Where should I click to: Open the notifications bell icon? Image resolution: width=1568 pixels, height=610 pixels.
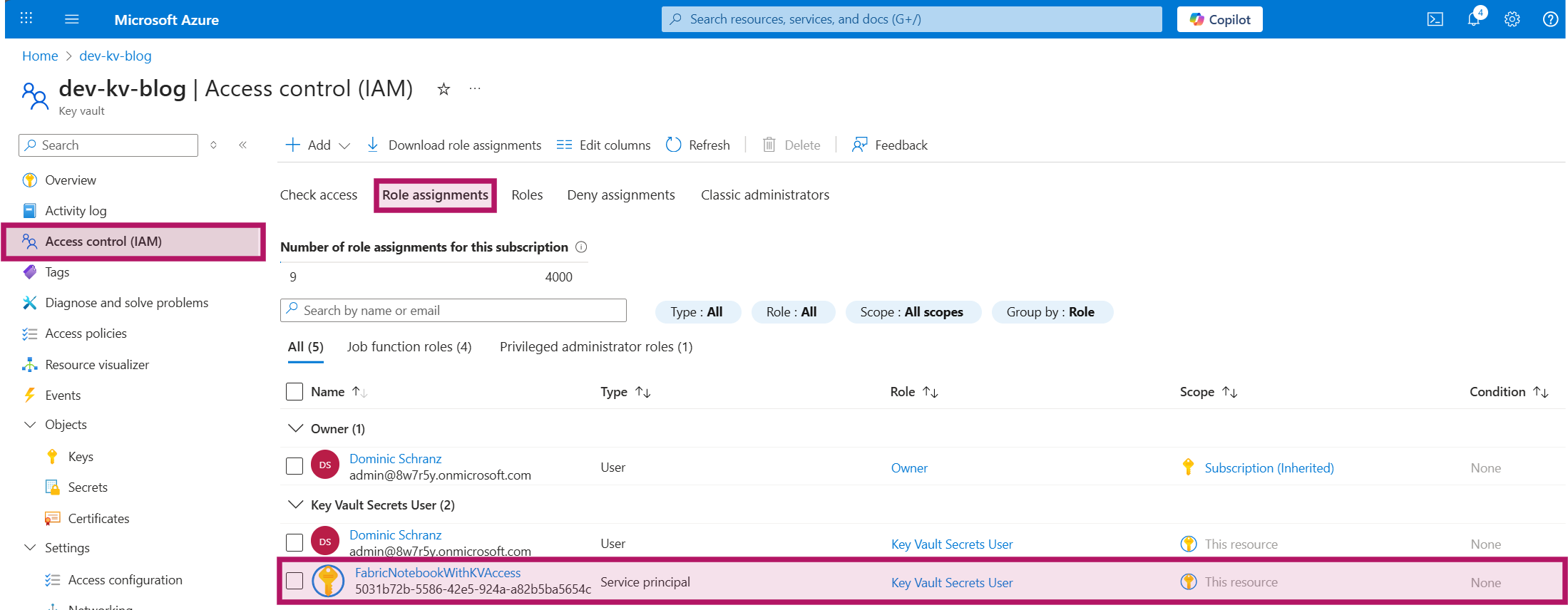[1473, 19]
